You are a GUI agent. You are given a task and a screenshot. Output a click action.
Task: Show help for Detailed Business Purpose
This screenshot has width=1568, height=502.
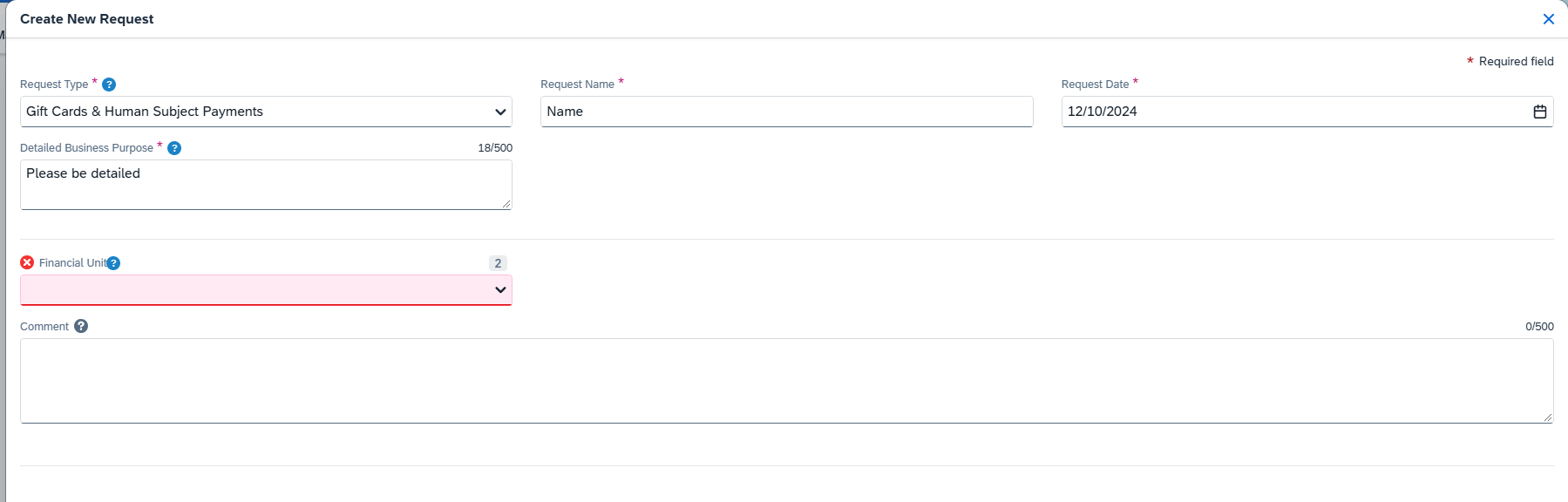174,148
